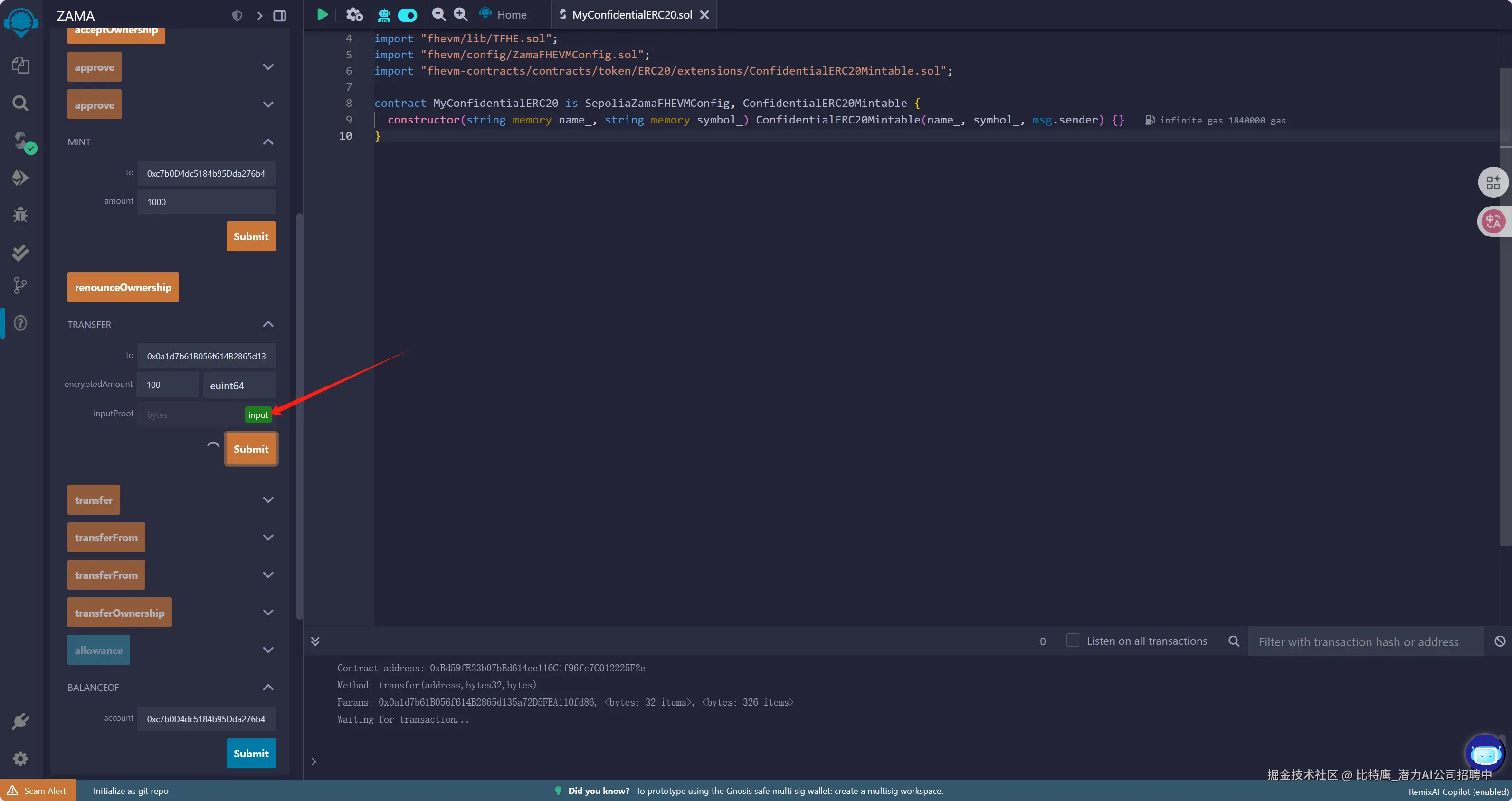
Task: Click the renounceOwnership button
Action: (x=123, y=288)
